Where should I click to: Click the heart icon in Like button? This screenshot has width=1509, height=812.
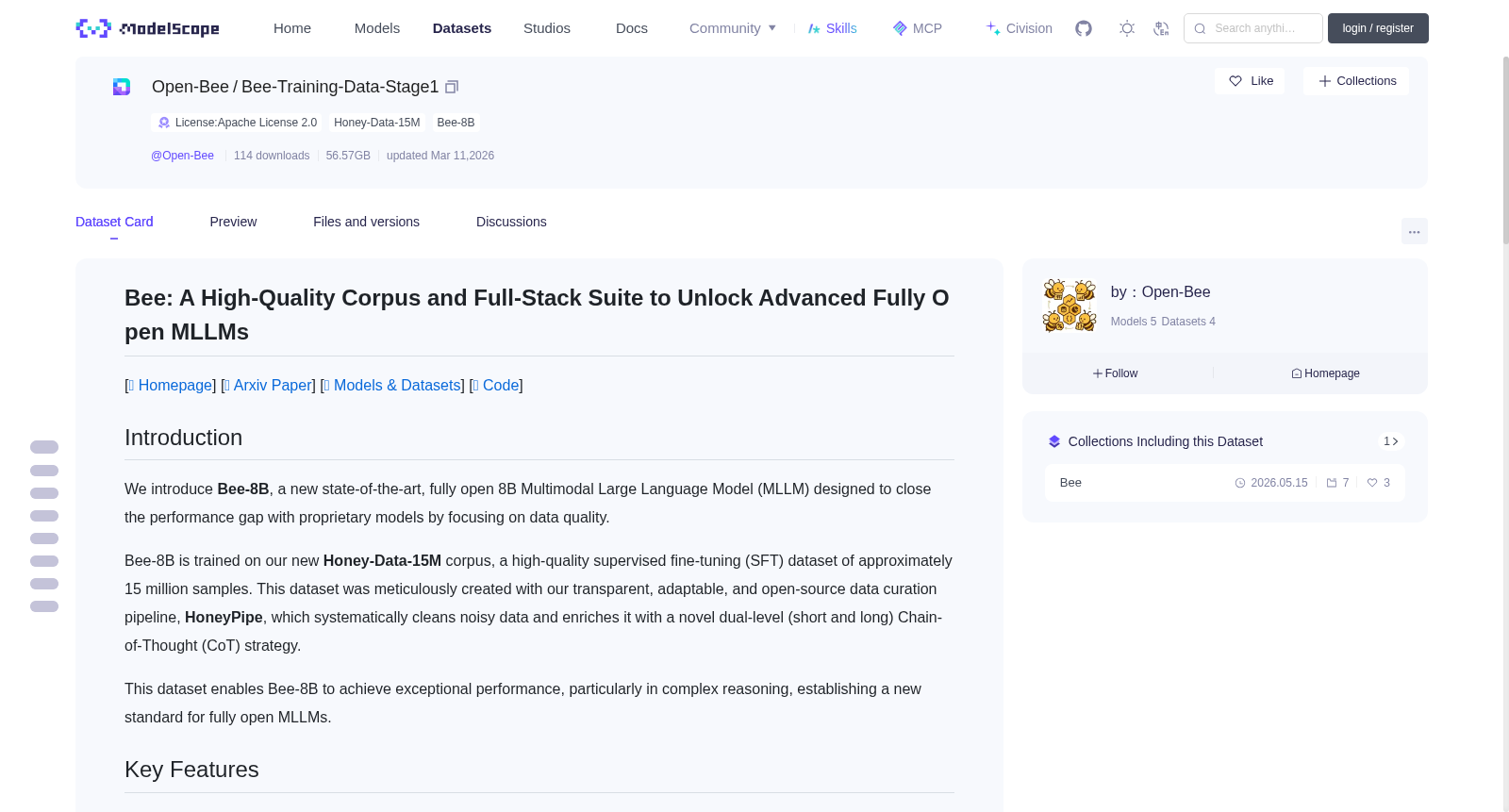[x=1235, y=81]
